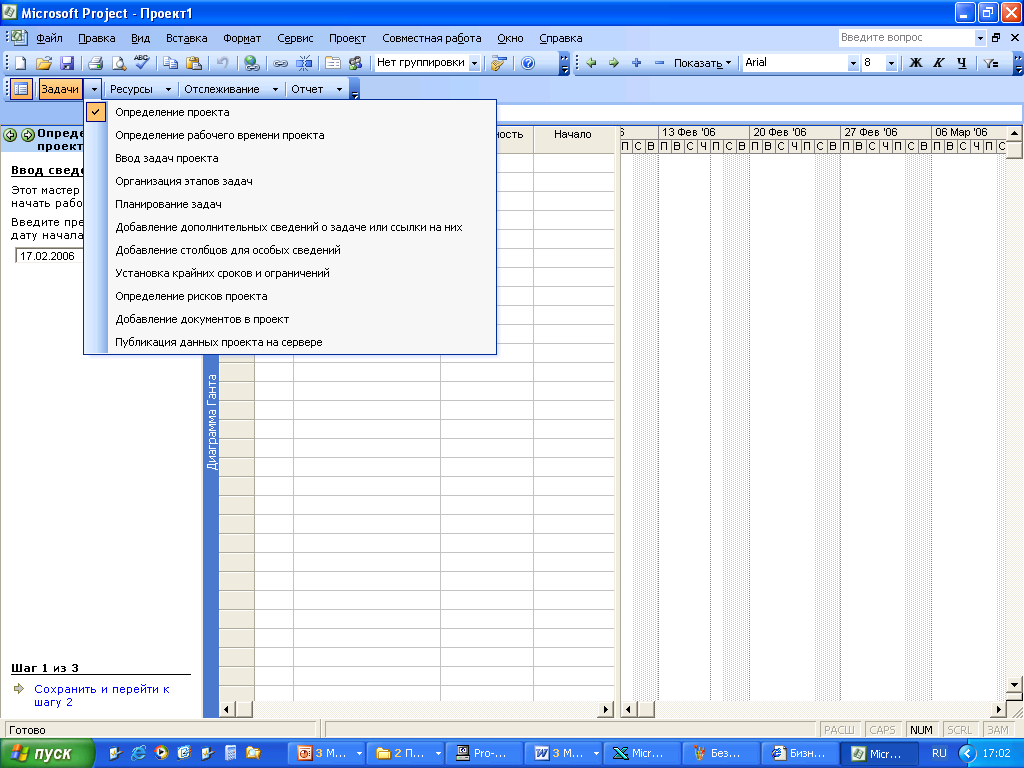Click the Gantt vertical scrollbar down arrow
Viewport: 1024px width, 768px height.
point(1014,684)
